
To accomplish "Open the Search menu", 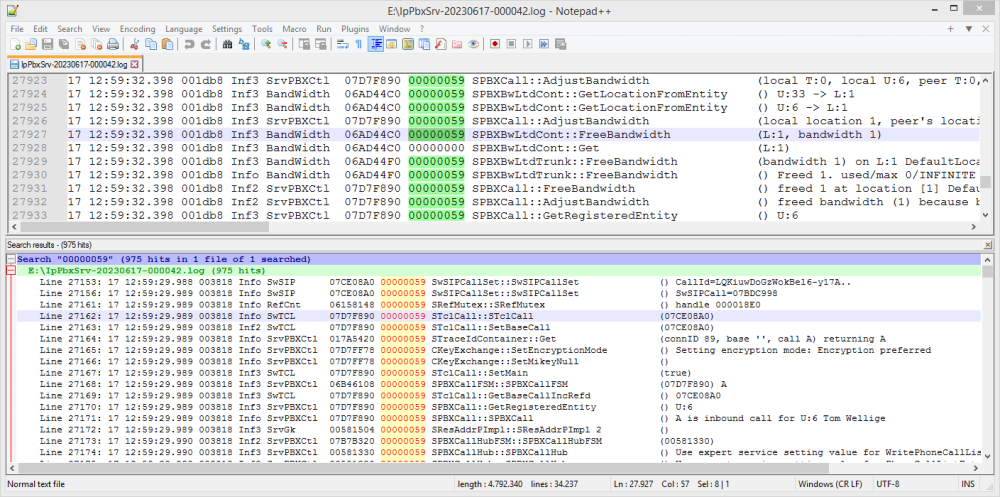I will 70,29.
